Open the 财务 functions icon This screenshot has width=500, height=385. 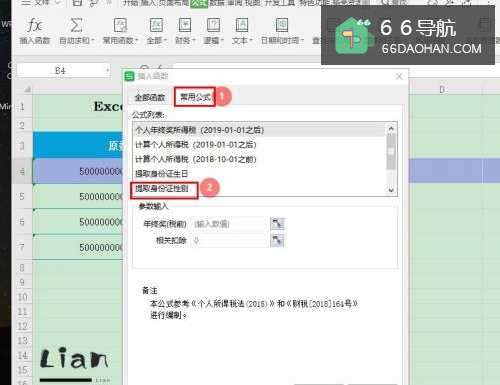[x=185, y=25]
